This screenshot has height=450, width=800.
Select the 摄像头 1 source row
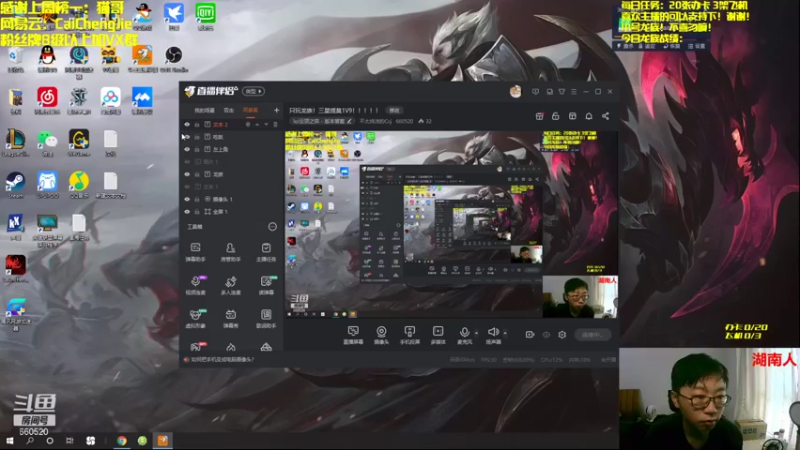click(x=232, y=199)
